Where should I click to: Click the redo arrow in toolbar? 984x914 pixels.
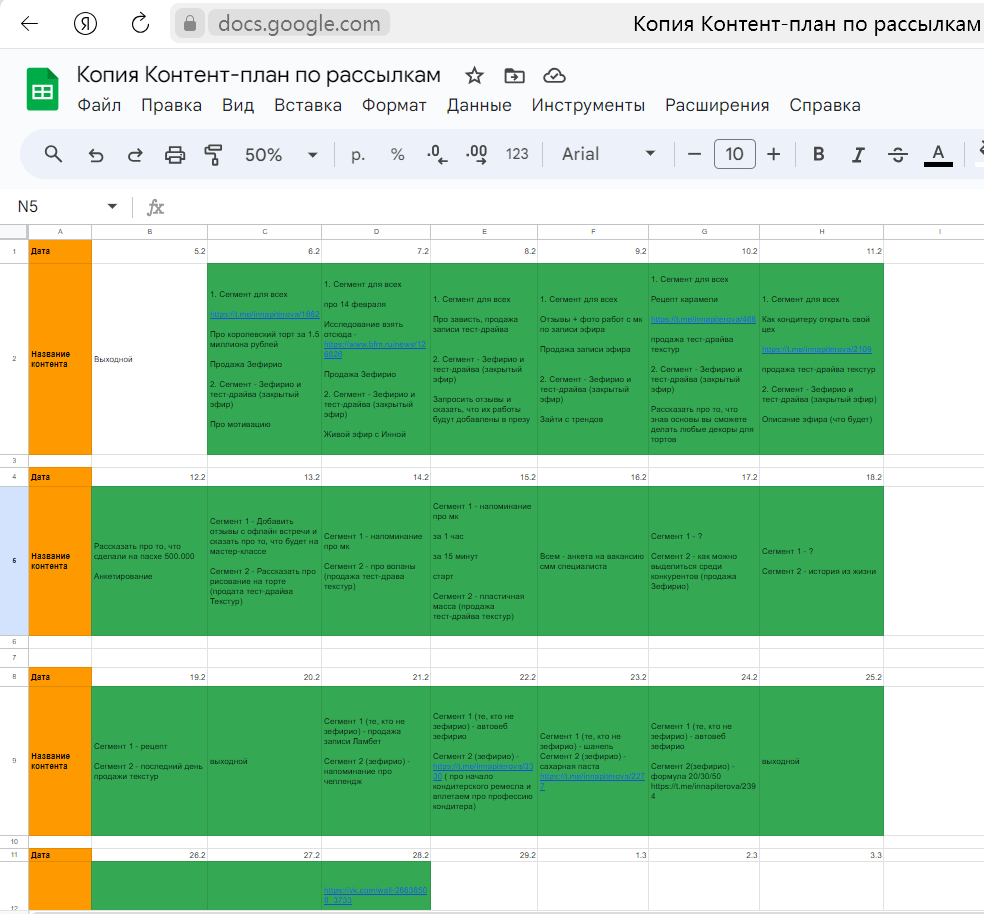tap(135, 154)
